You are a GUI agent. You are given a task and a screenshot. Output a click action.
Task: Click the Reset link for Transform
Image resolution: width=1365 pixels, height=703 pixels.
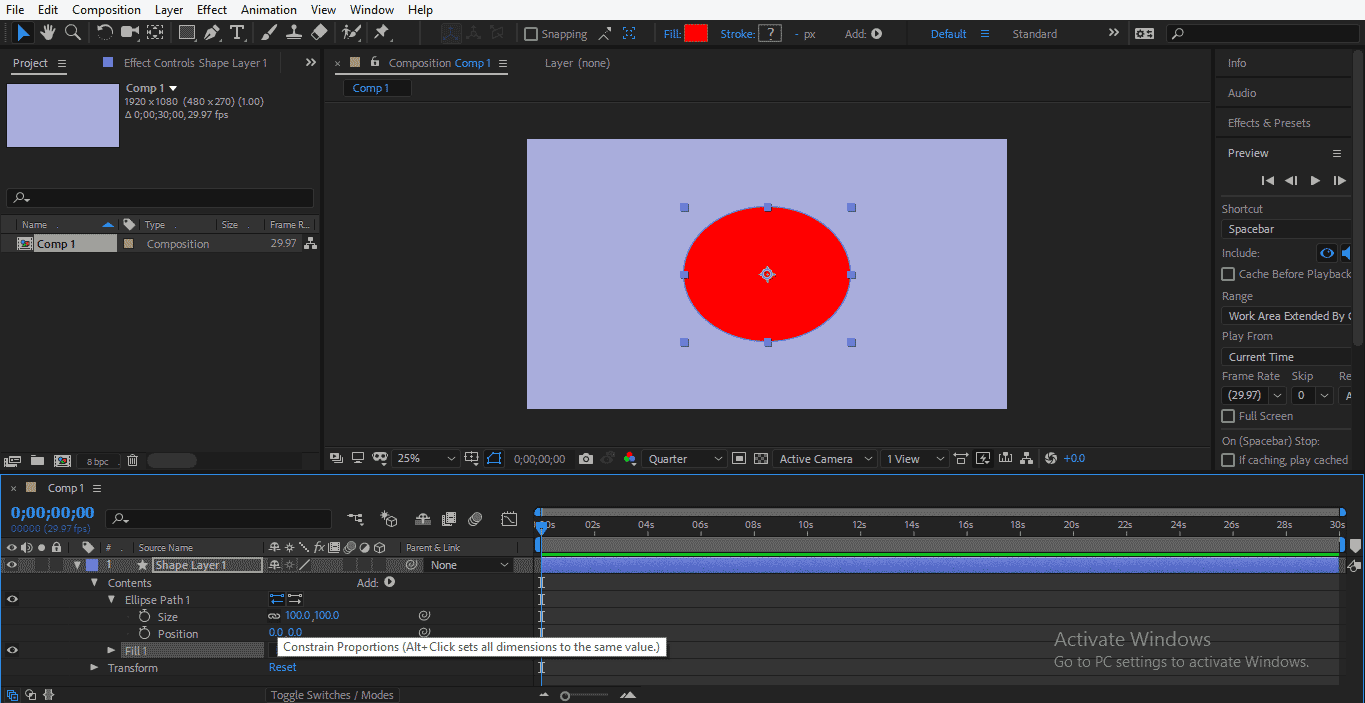point(282,667)
